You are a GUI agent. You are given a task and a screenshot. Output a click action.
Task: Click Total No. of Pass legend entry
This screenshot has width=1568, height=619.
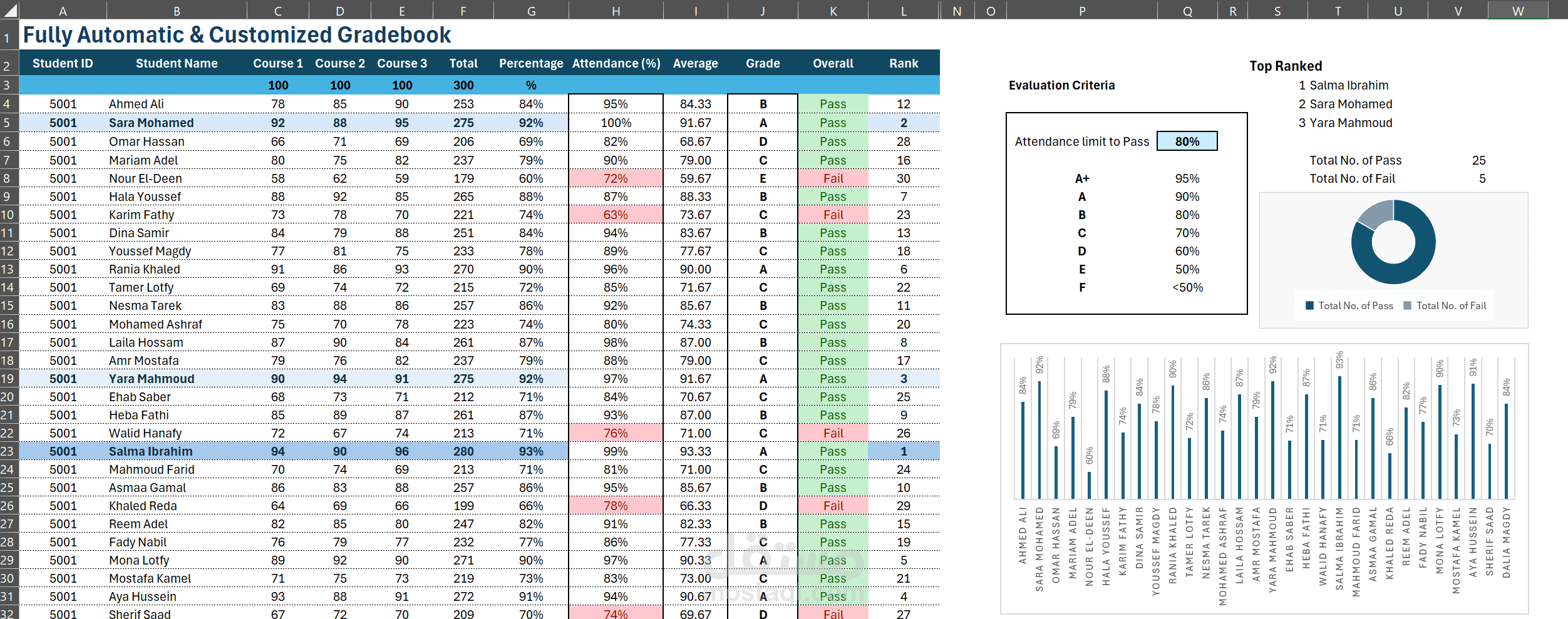pos(1349,305)
